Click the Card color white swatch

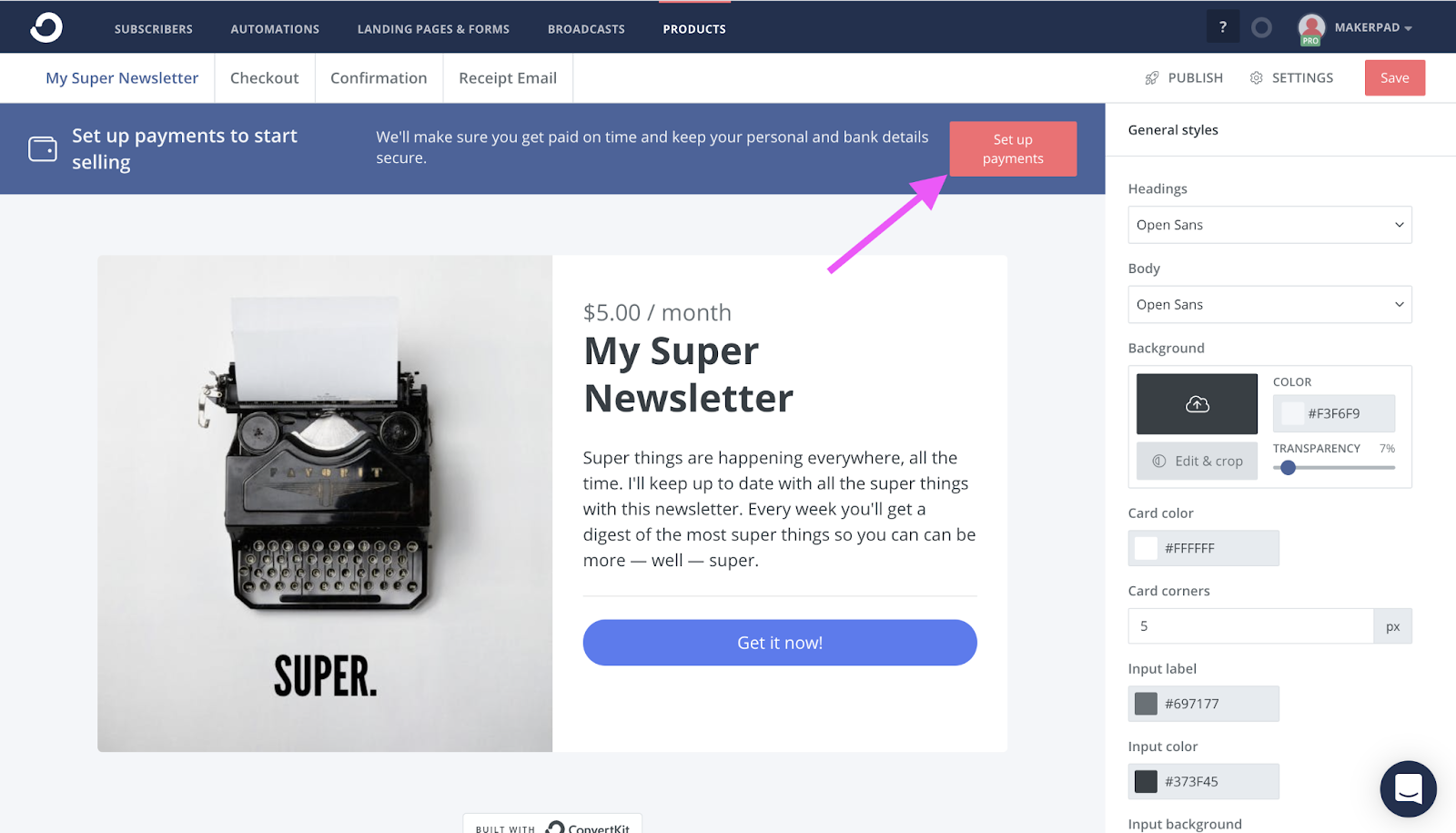[1147, 548]
